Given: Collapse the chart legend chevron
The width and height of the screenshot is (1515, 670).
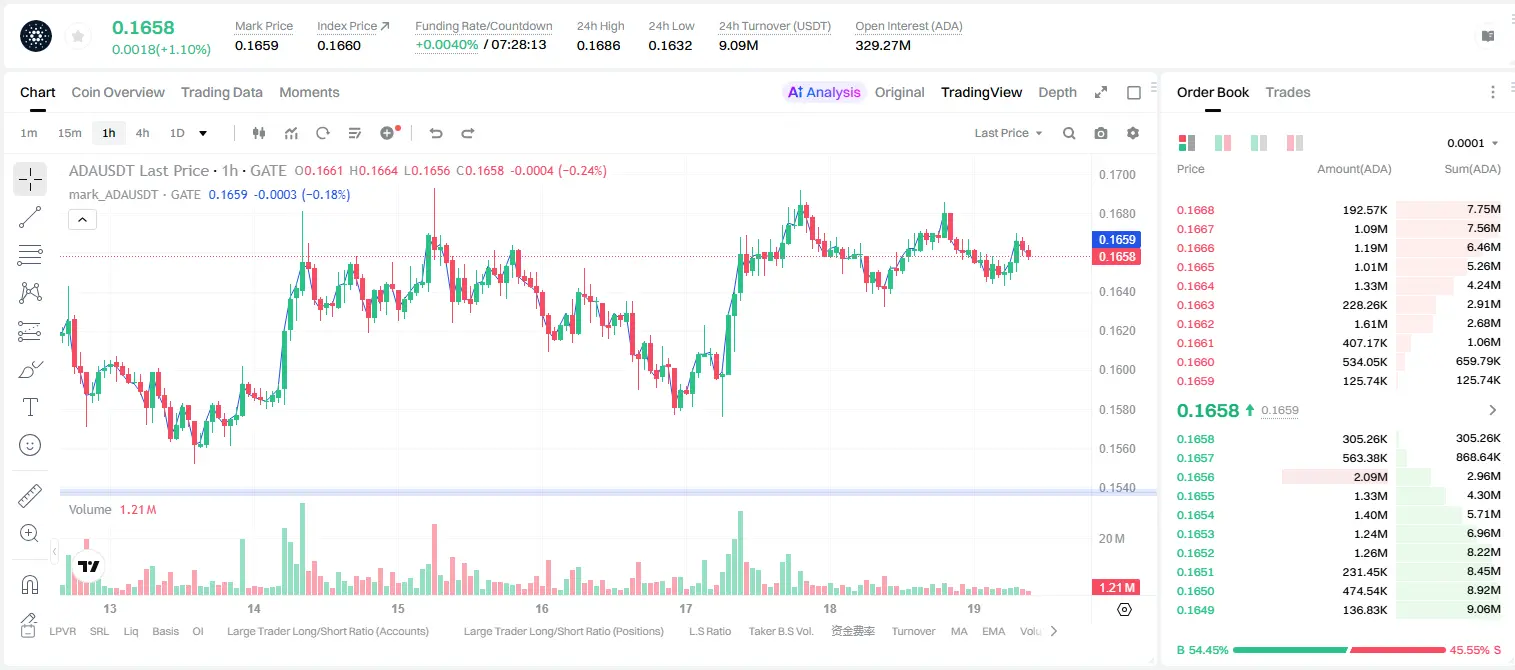Looking at the screenshot, I should coord(82,219).
